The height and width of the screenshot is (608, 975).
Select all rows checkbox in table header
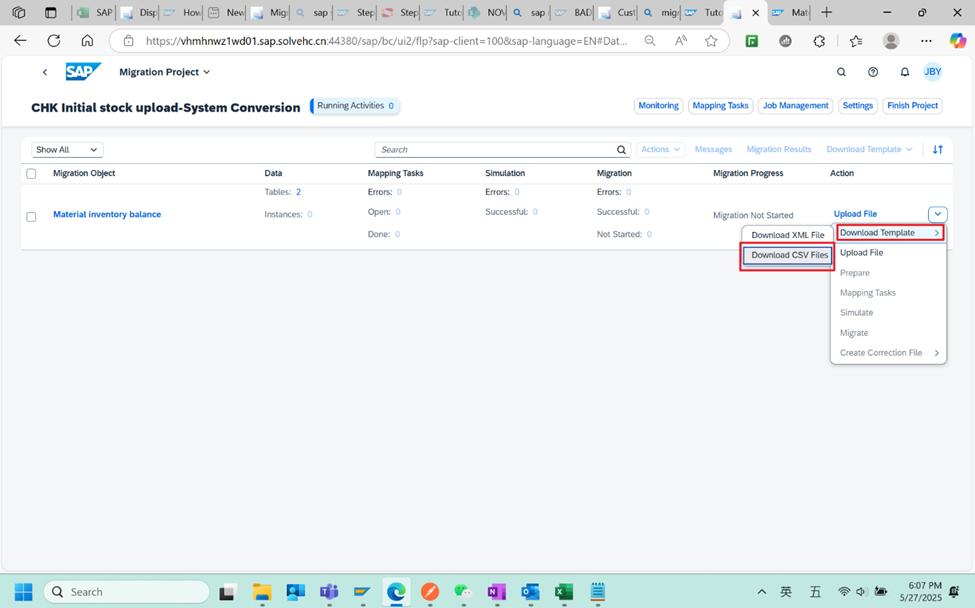[x=31, y=173]
